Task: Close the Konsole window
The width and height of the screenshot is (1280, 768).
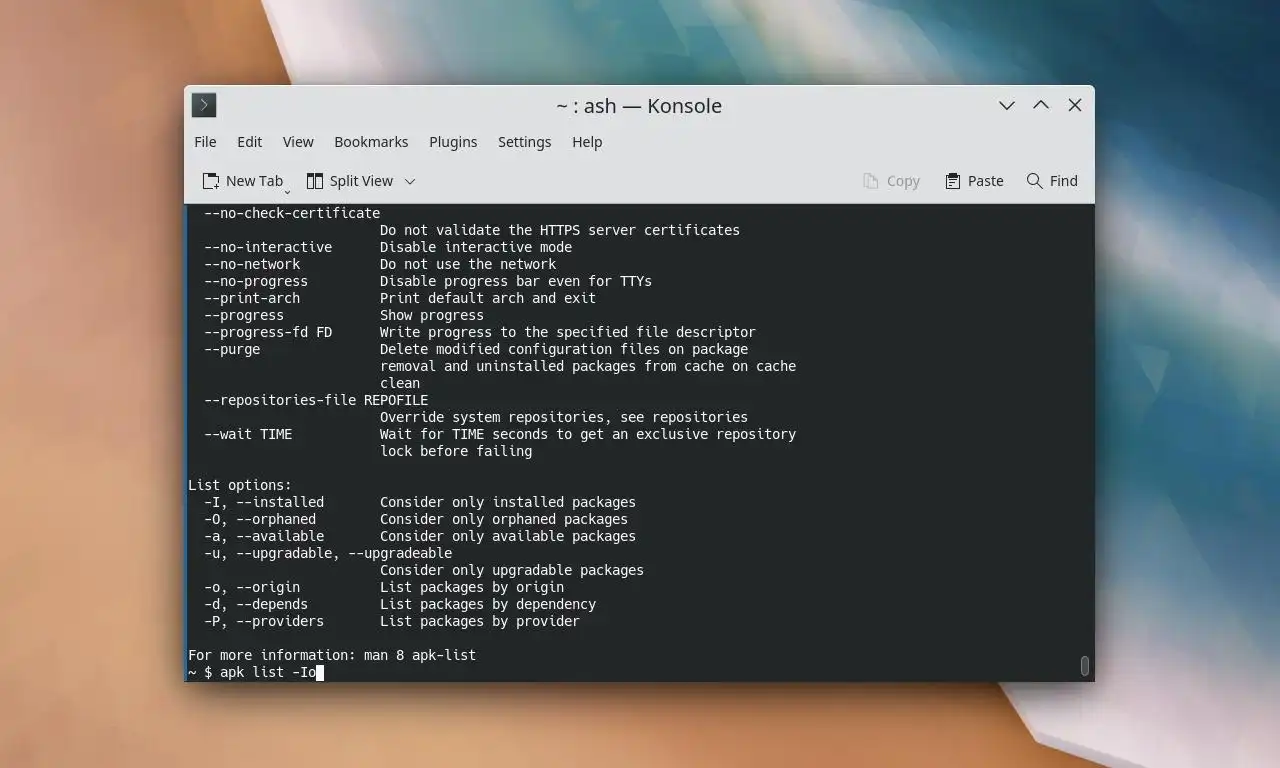Action: tap(1075, 105)
